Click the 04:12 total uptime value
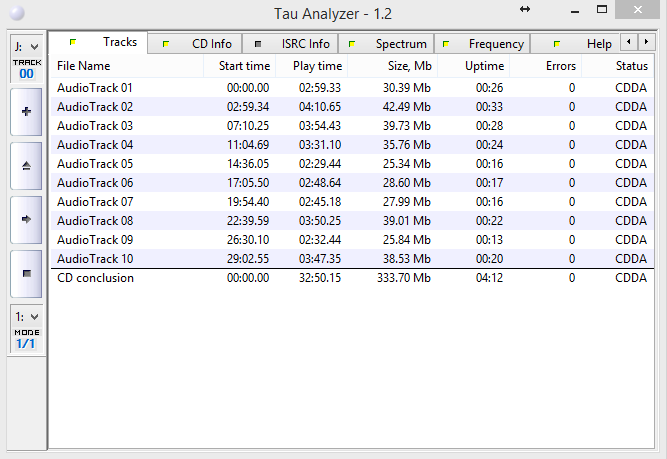The height and width of the screenshot is (459, 667). coord(489,278)
